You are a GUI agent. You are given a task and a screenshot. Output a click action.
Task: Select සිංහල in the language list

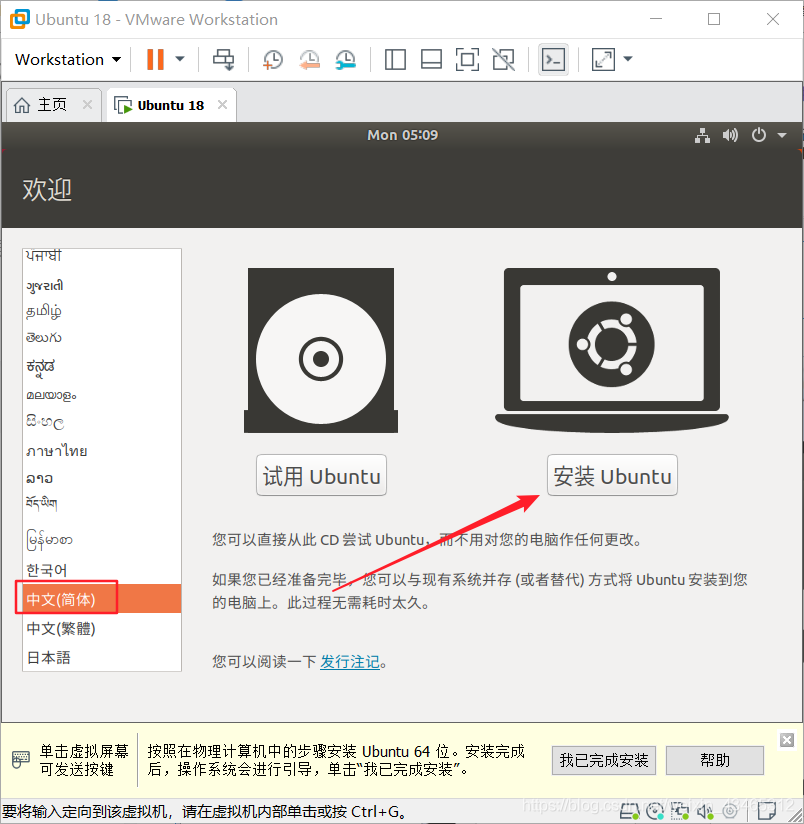tap(102, 422)
